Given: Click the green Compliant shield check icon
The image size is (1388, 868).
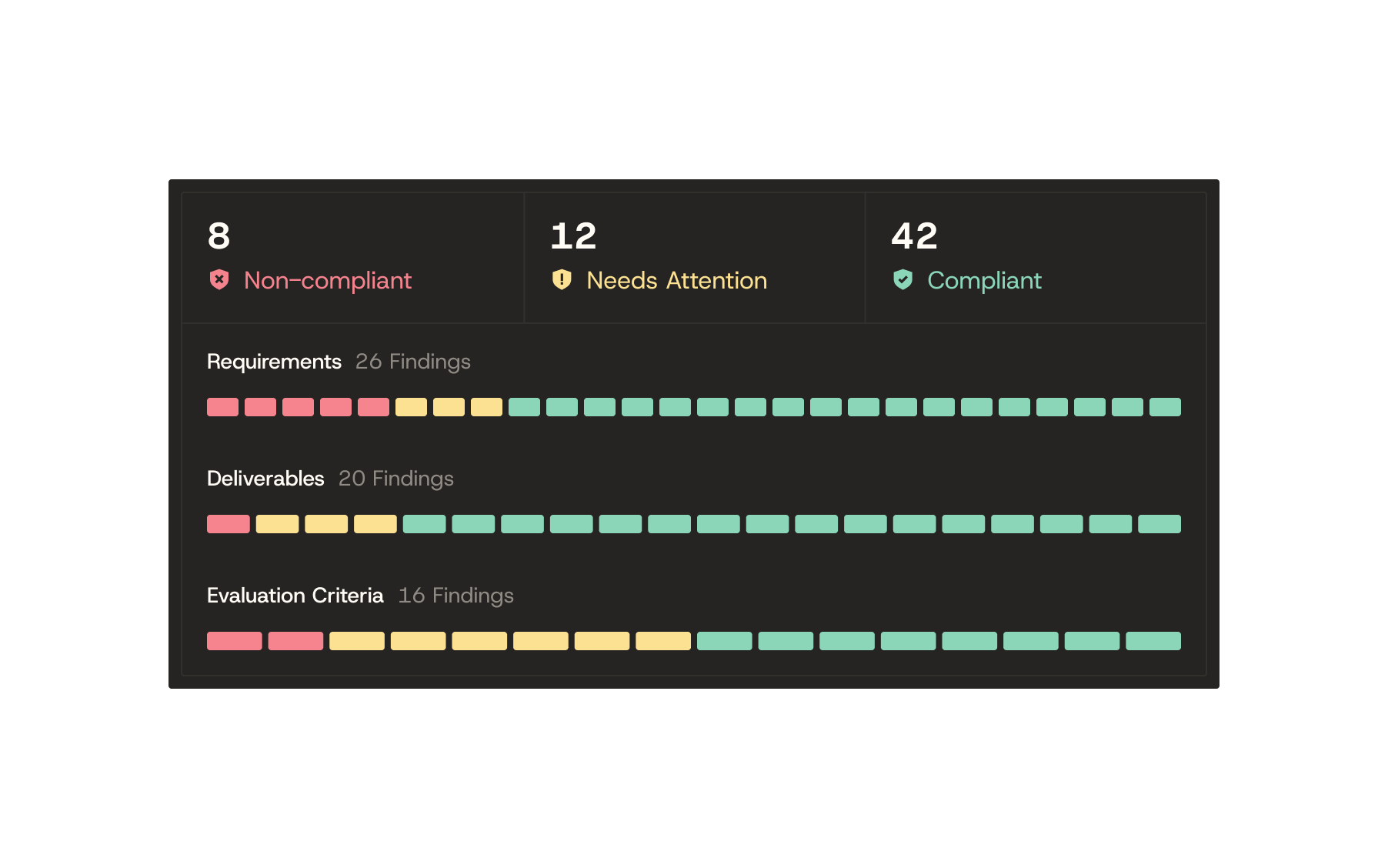Looking at the screenshot, I should pos(903,279).
